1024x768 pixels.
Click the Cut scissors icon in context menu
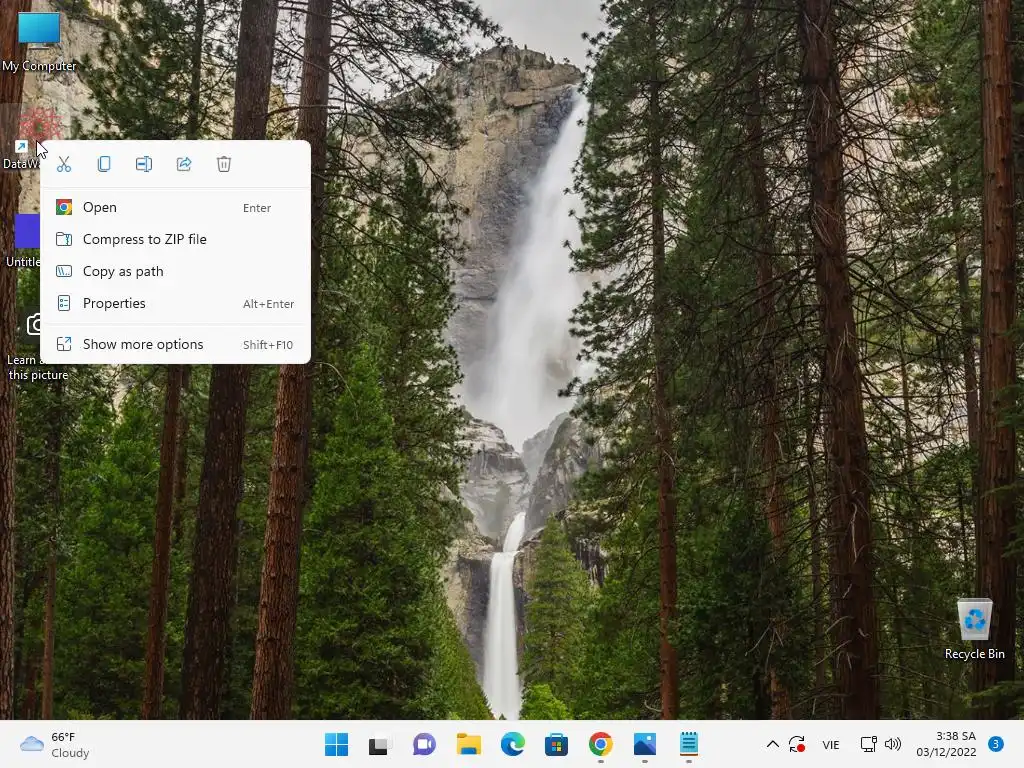(64, 164)
